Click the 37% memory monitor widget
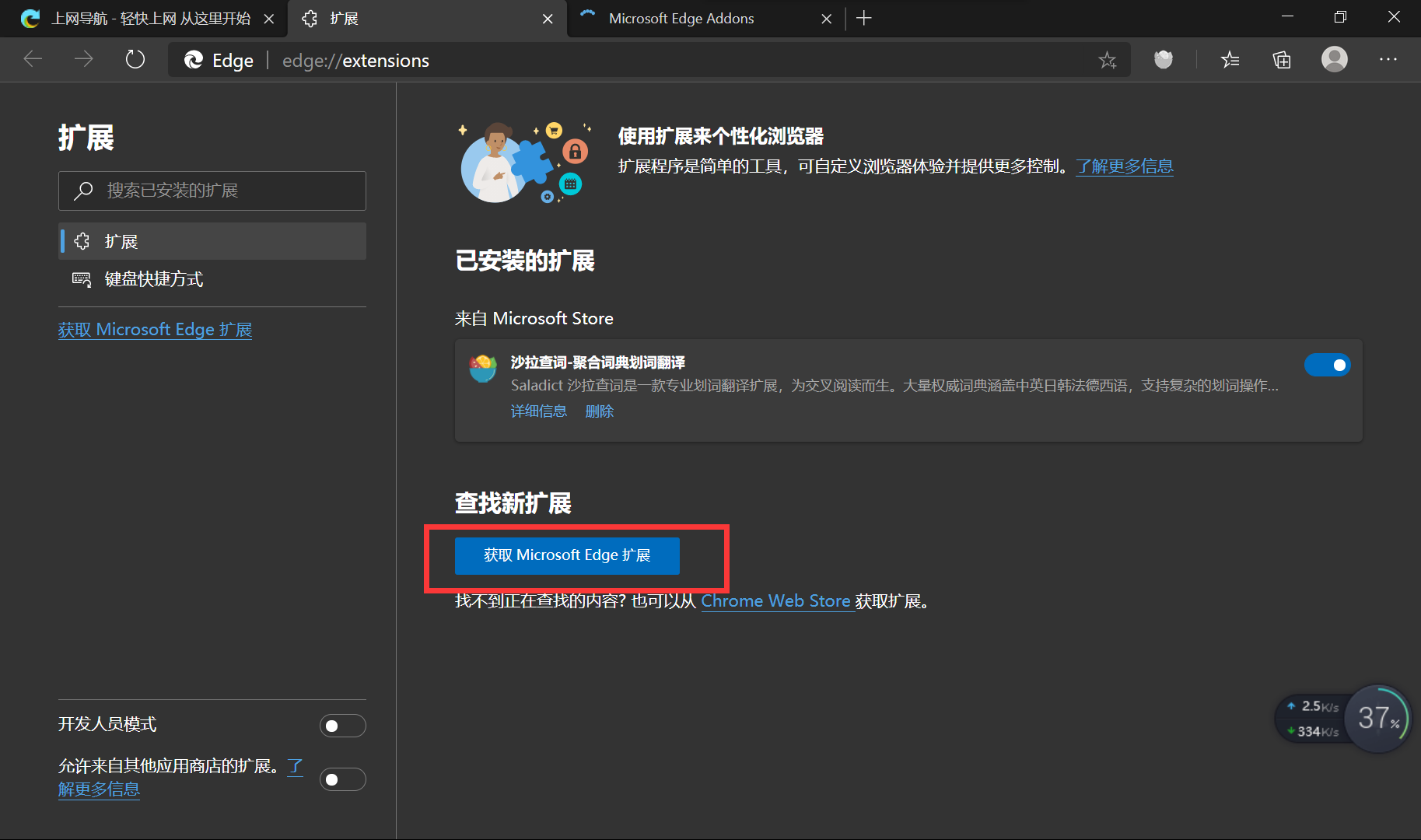The width and height of the screenshot is (1421, 840). pos(1378,718)
